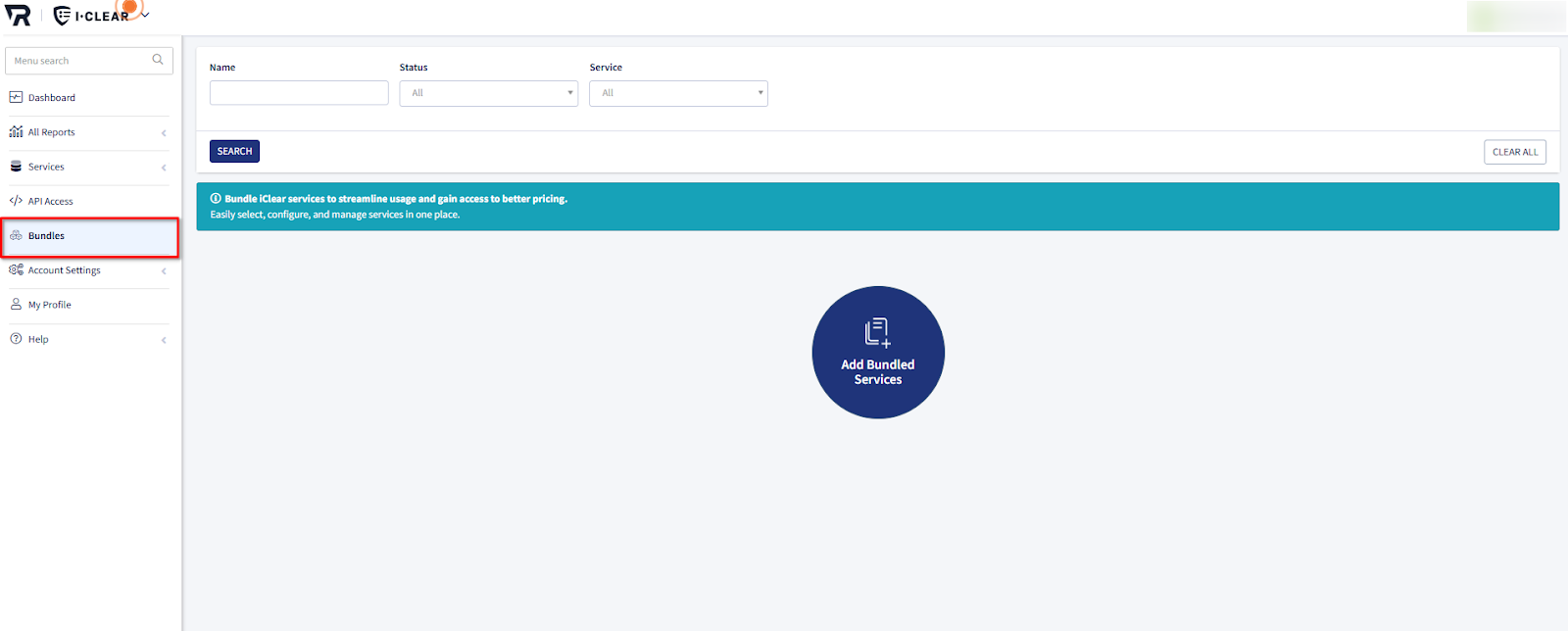Click the R logo in the header
The height and width of the screenshot is (631, 1568).
click(18, 15)
